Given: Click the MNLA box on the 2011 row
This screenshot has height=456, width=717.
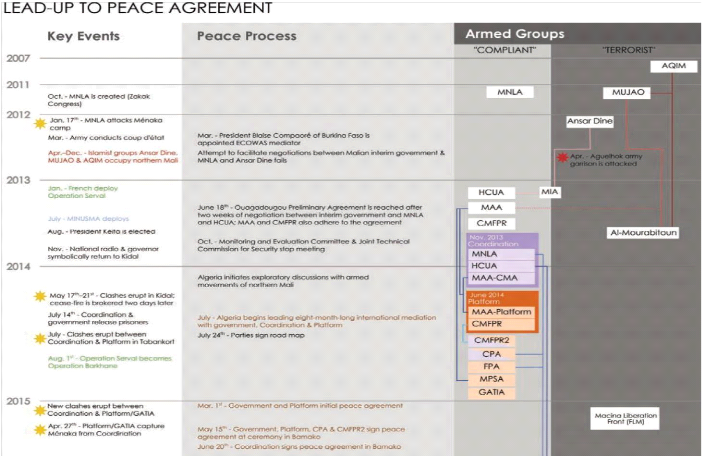Looking at the screenshot, I should (510, 92).
